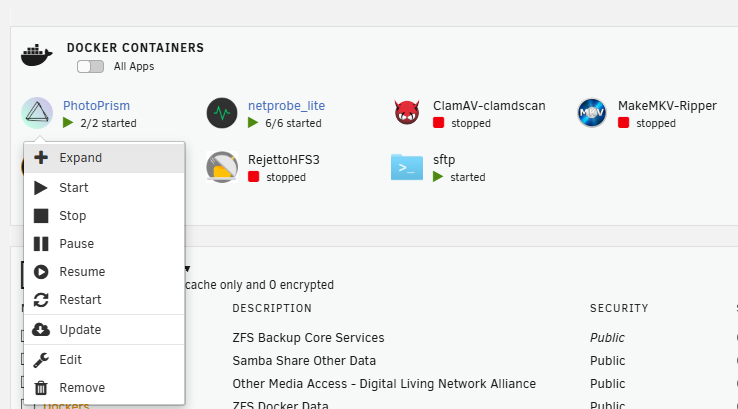Click Public security value for Other Media Access
The height and width of the screenshot is (409, 738).
[x=608, y=384]
